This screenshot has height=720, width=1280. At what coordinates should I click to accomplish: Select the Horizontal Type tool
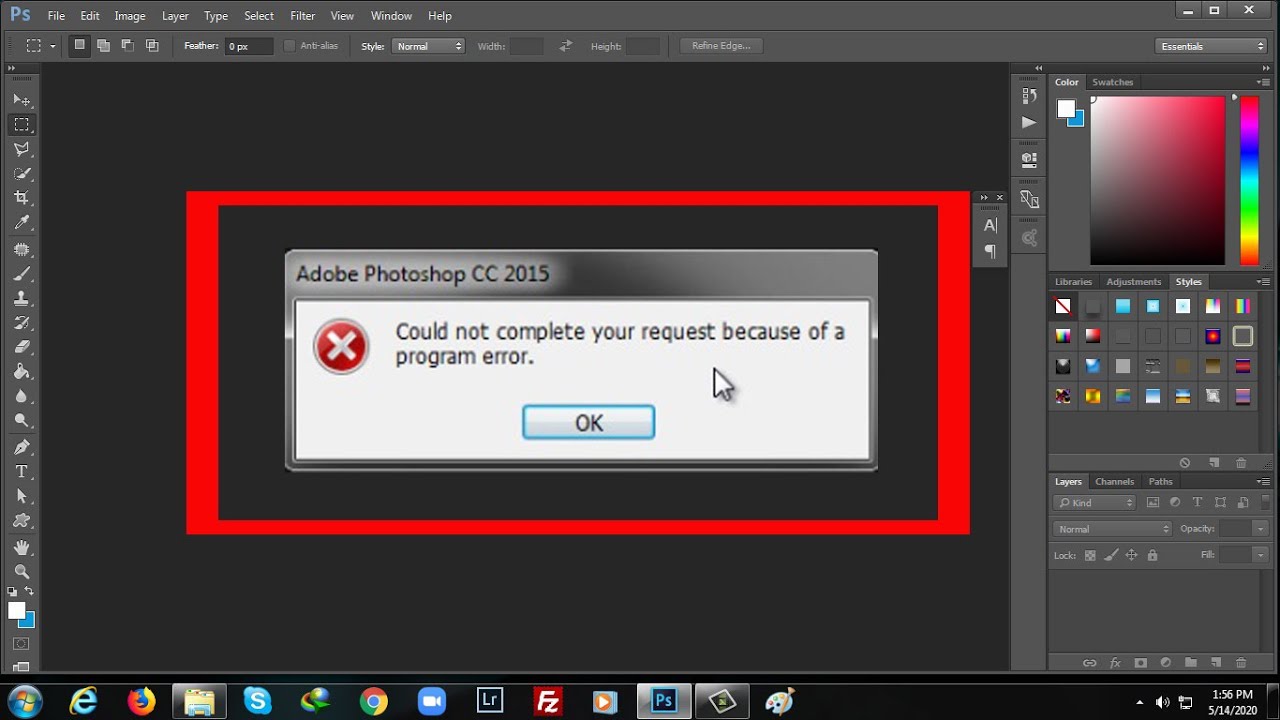tap(22, 471)
